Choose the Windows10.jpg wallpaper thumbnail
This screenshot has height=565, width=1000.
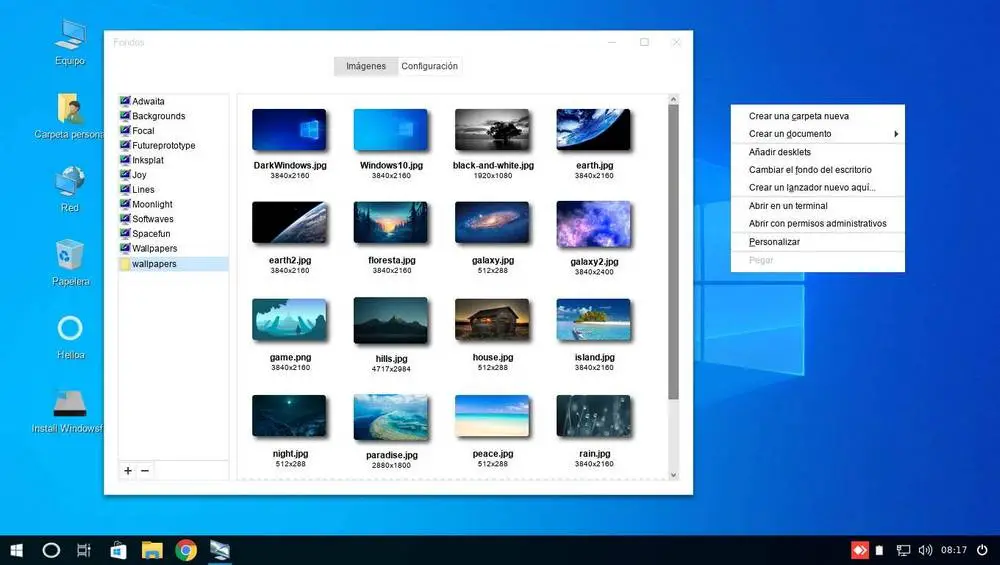click(x=391, y=130)
